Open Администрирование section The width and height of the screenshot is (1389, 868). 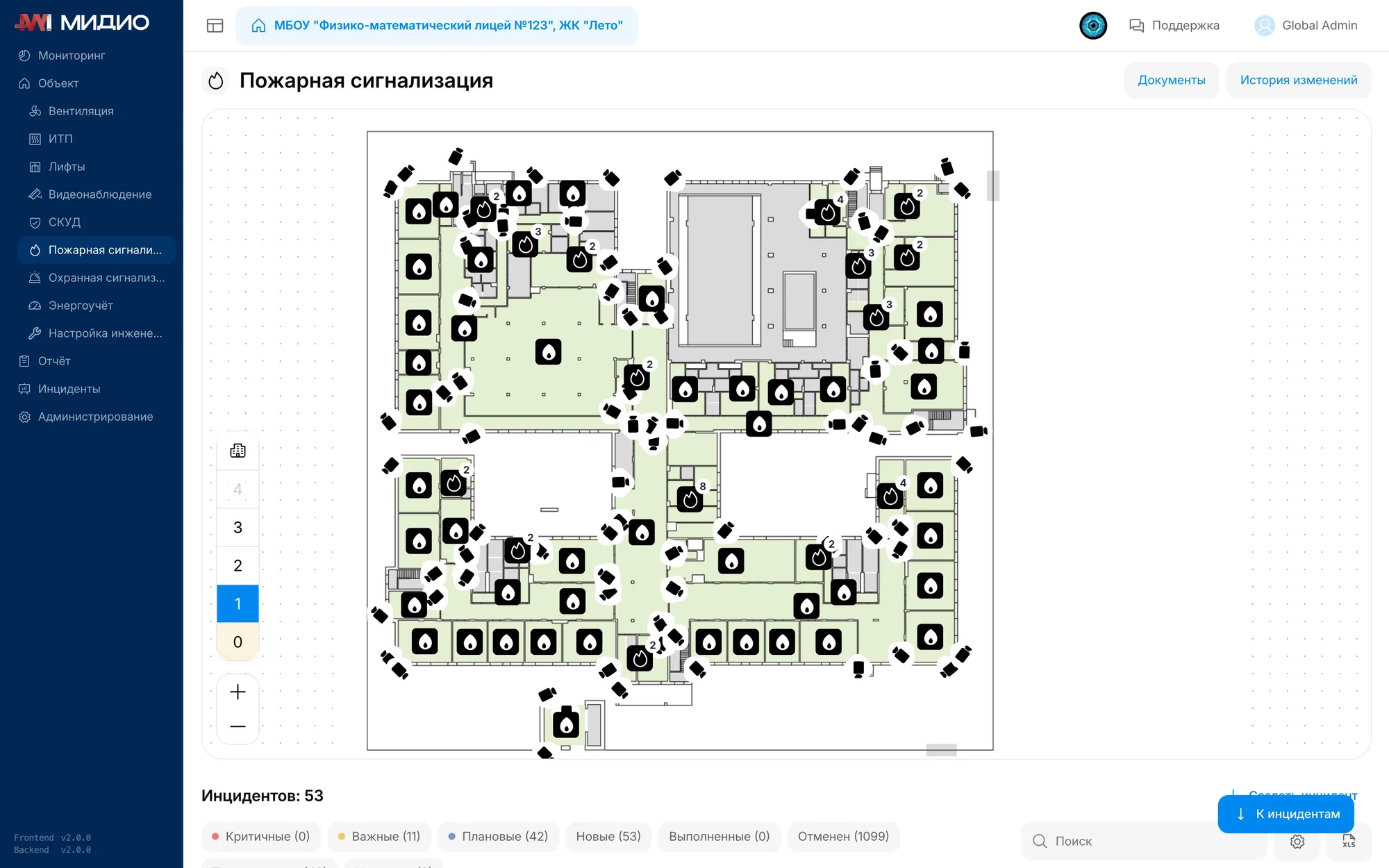tap(95, 417)
